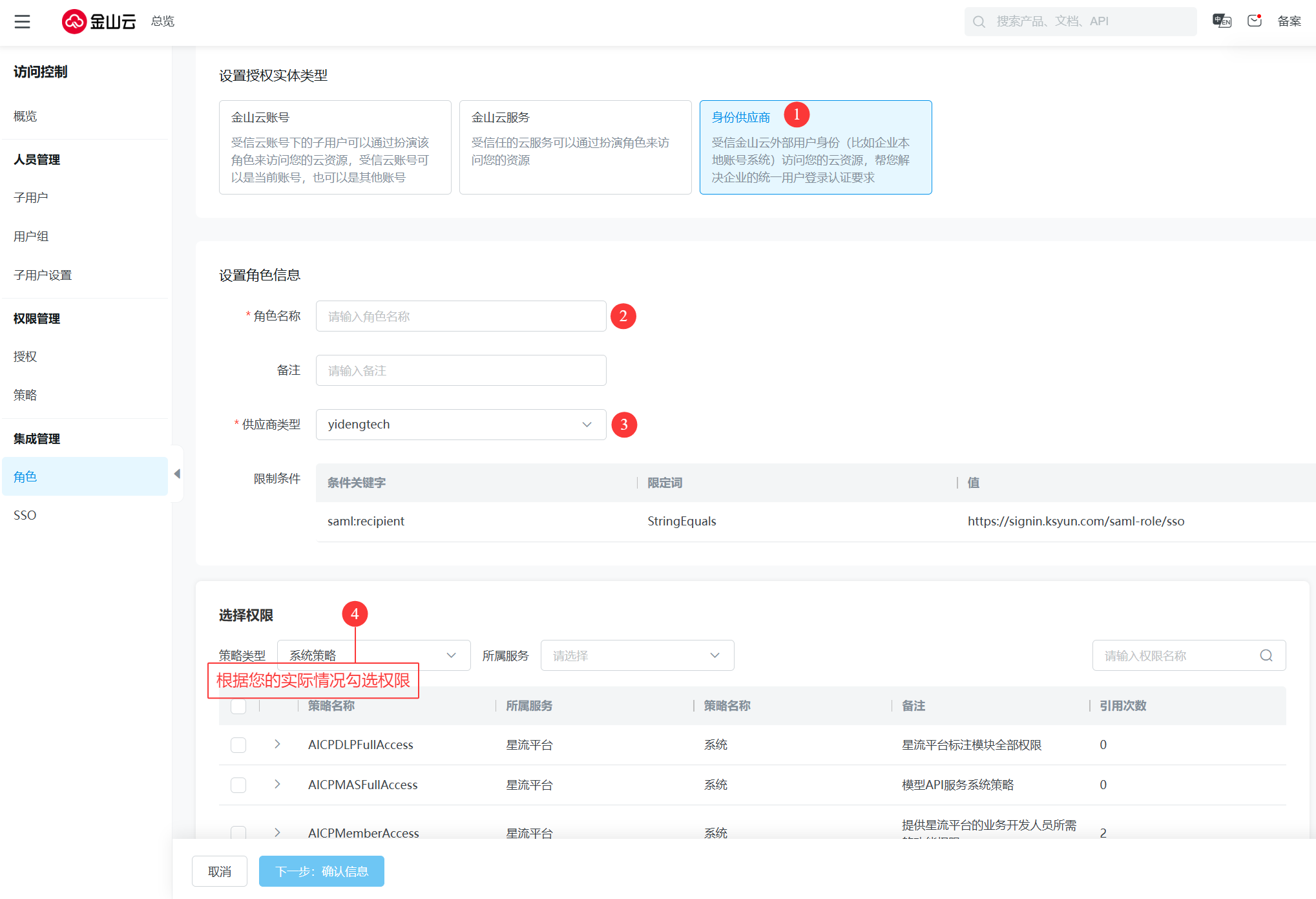Click the search magnifier in permission name field
1316x899 pixels.
(1266, 655)
